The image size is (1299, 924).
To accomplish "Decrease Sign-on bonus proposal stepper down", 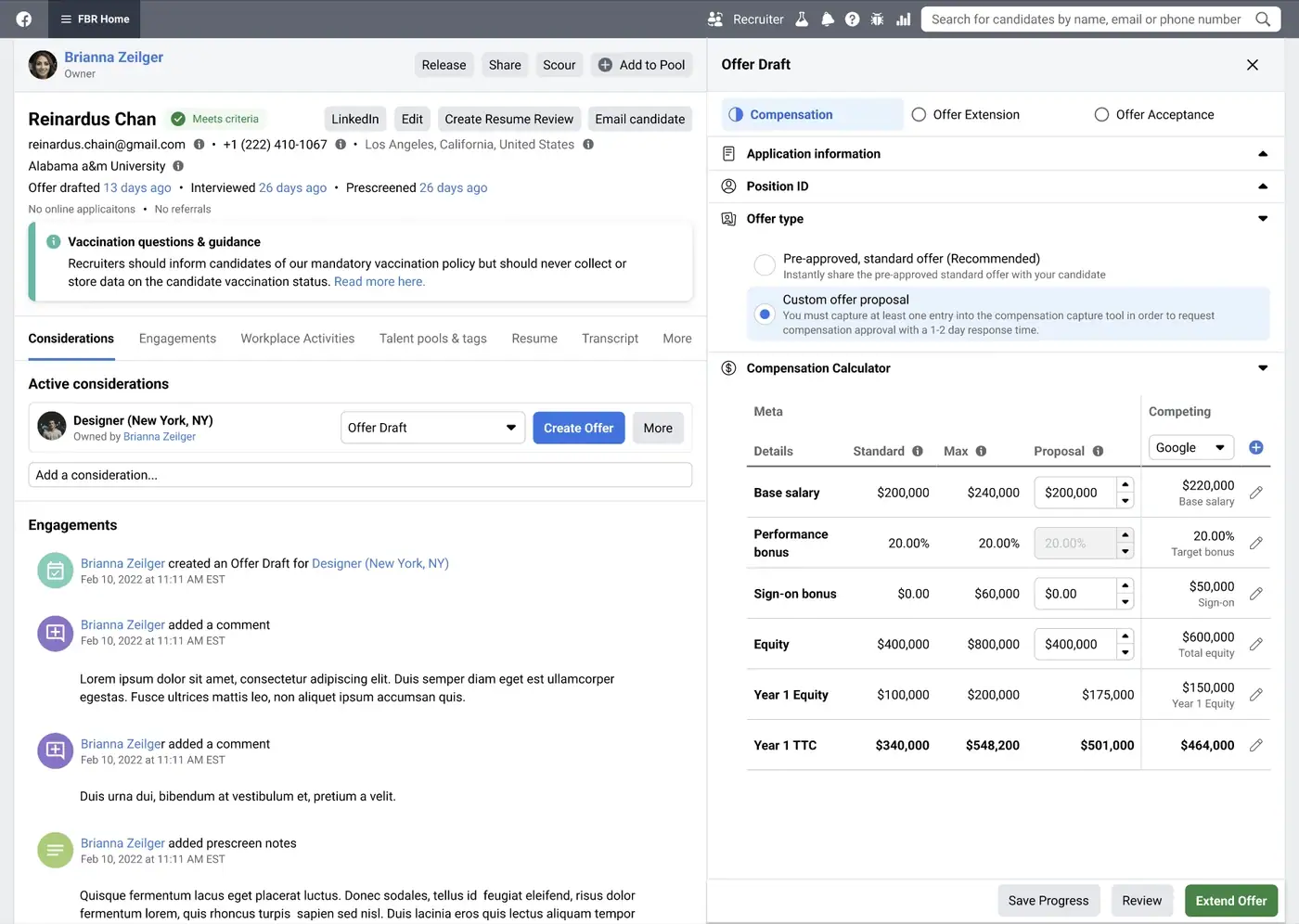I will (1125, 602).
